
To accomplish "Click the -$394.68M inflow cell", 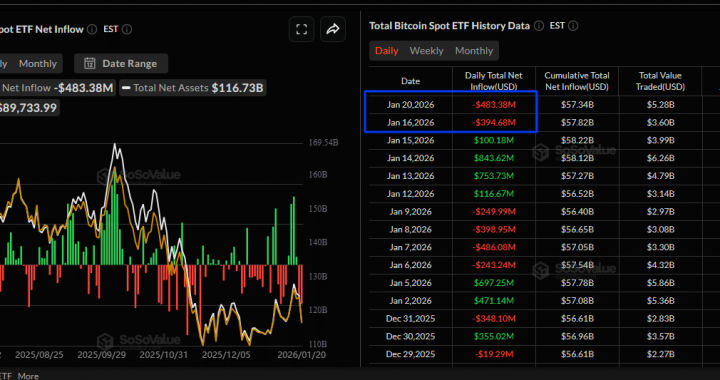I will pos(494,123).
